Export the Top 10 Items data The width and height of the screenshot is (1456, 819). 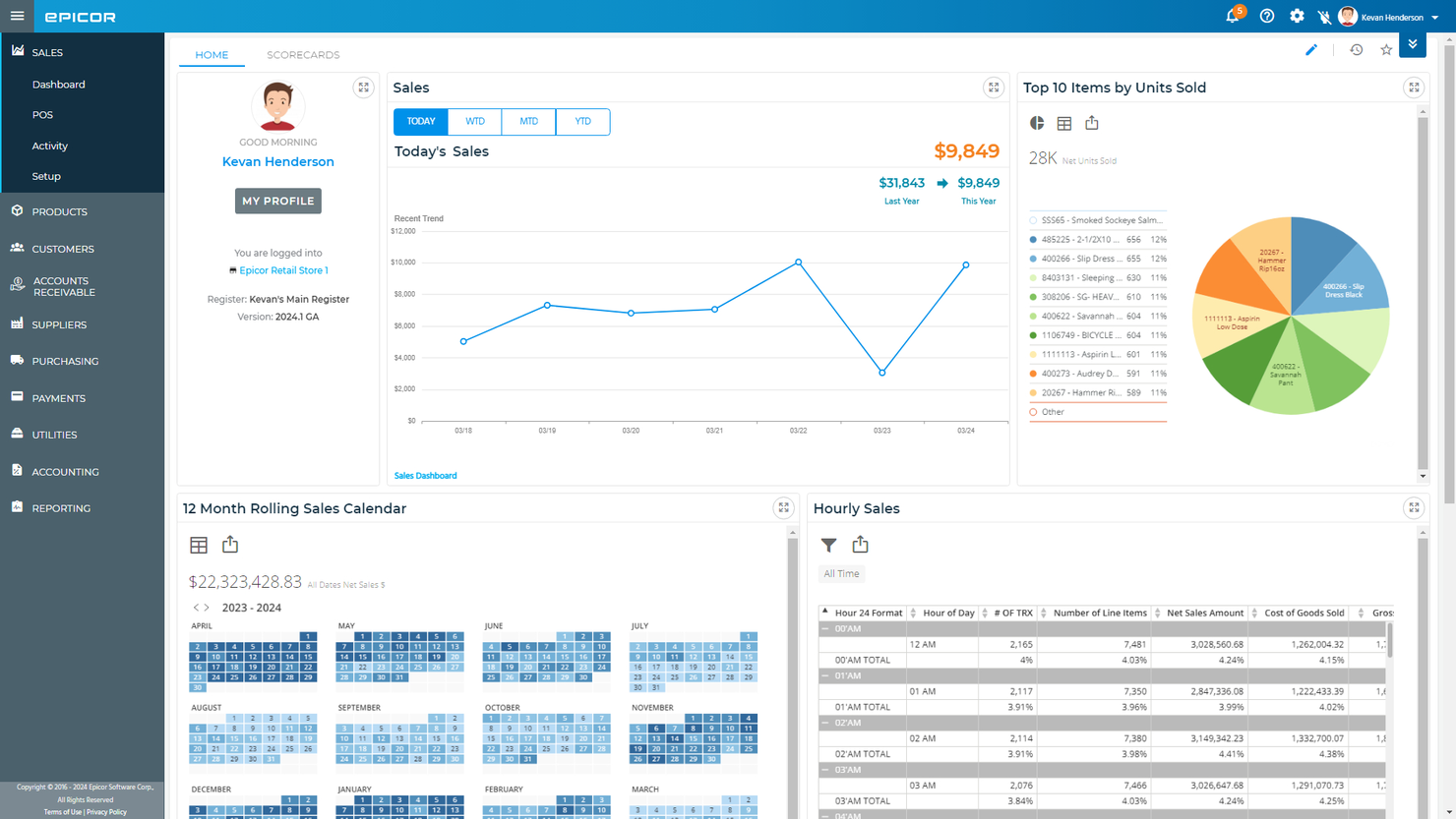click(x=1092, y=123)
